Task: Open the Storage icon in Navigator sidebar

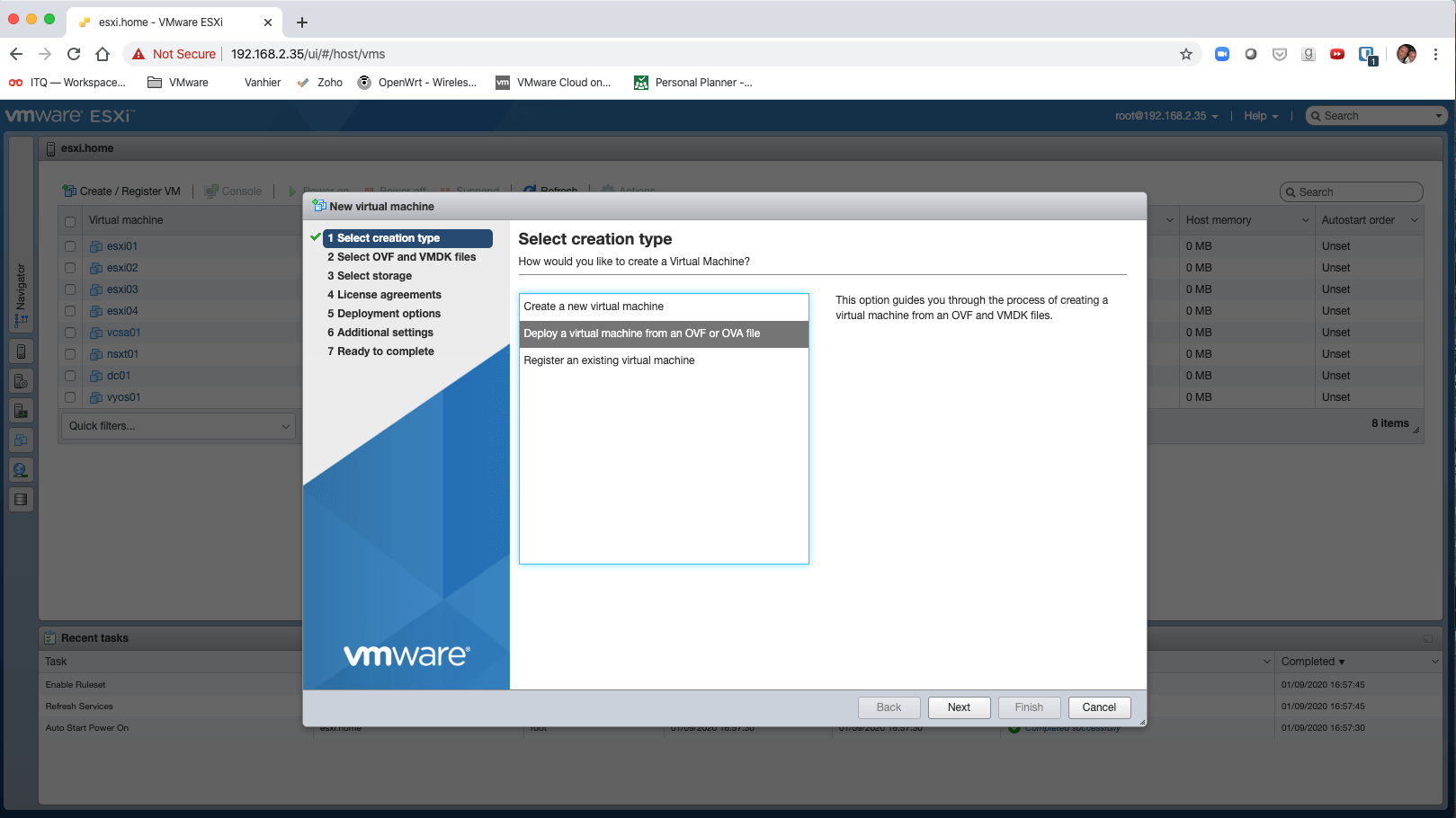Action: click(x=21, y=500)
